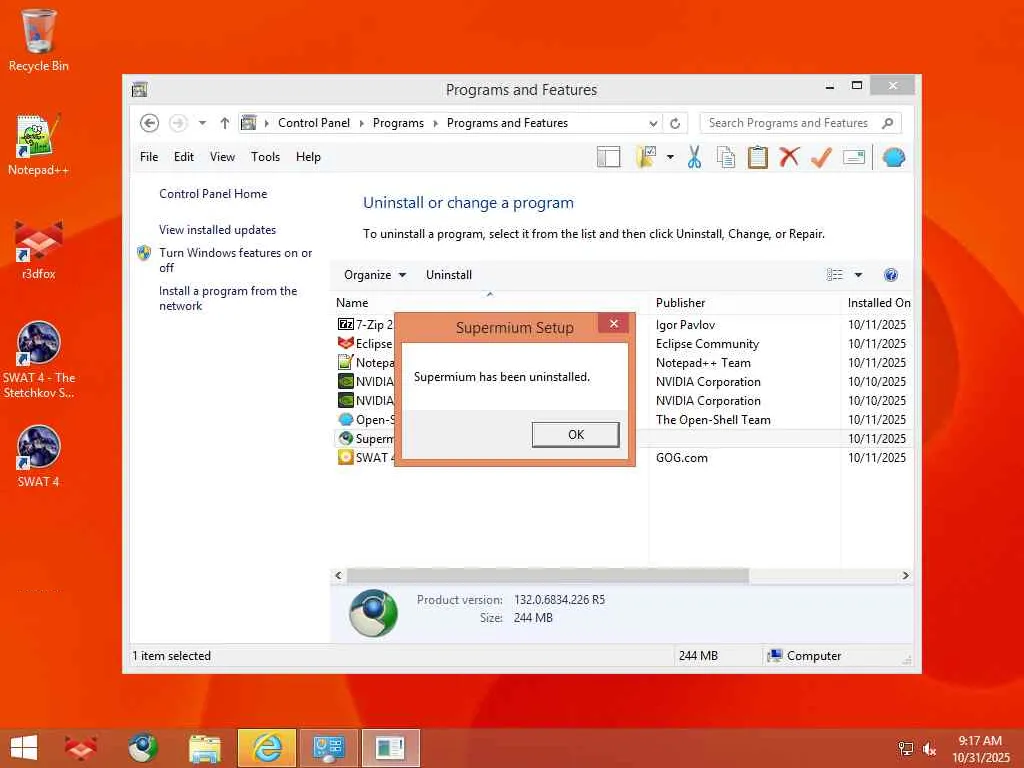Click the Uninstall command button
Image resolution: width=1024 pixels, height=768 pixels.
[449, 275]
